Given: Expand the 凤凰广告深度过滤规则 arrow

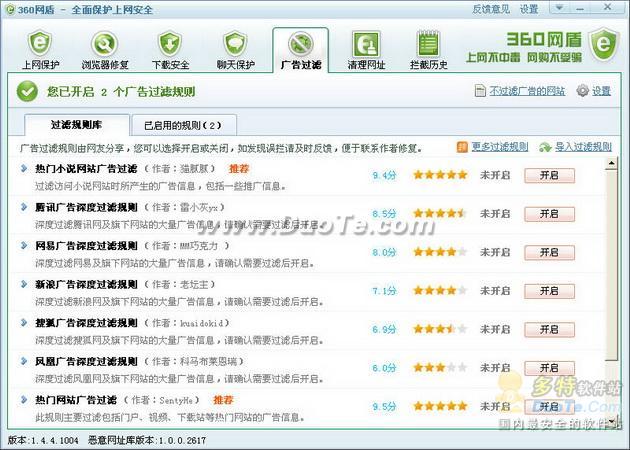Looking at the screenshot, I should coord(24,361).
